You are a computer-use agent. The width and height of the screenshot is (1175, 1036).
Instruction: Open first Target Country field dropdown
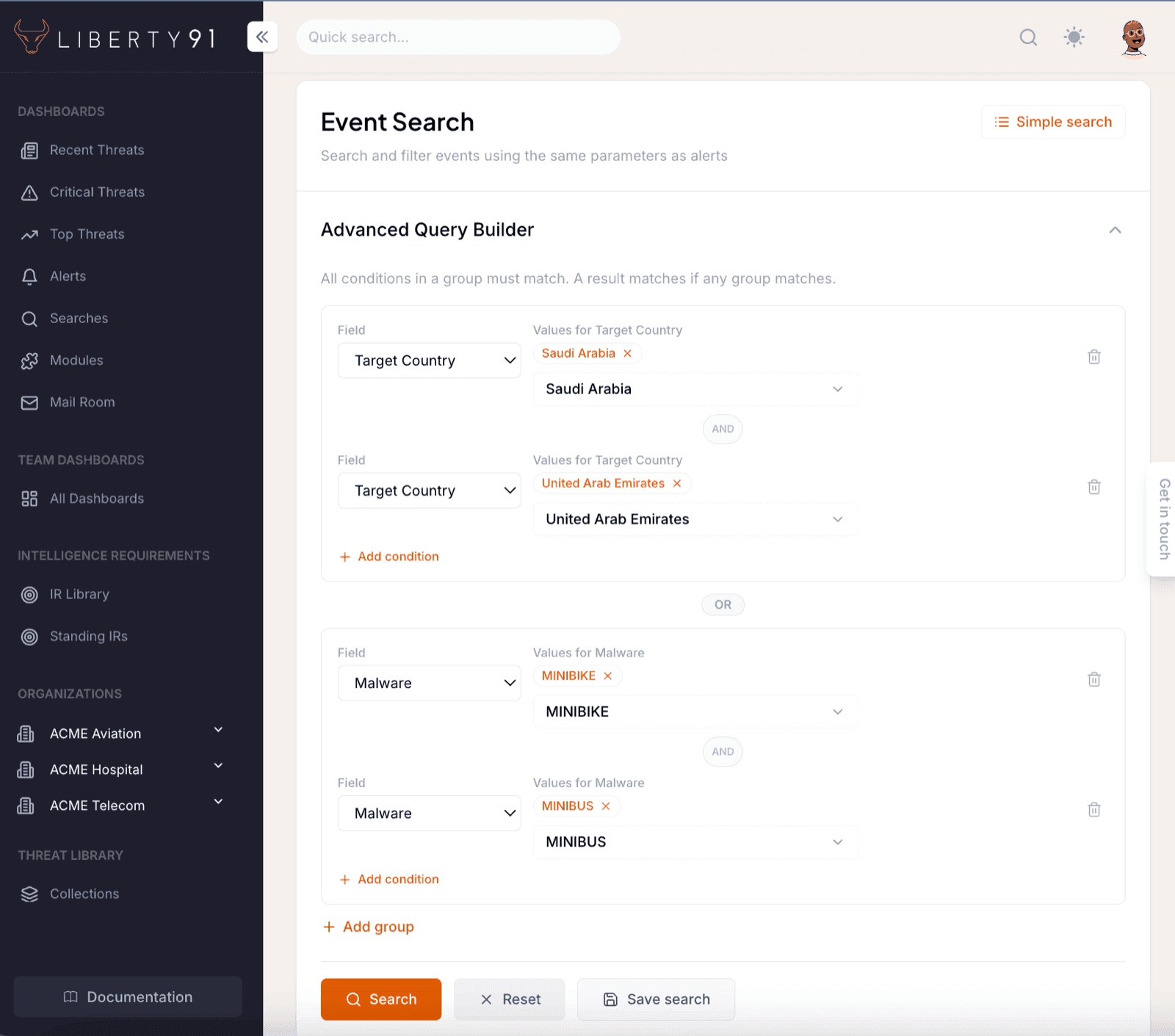point(429,361)
